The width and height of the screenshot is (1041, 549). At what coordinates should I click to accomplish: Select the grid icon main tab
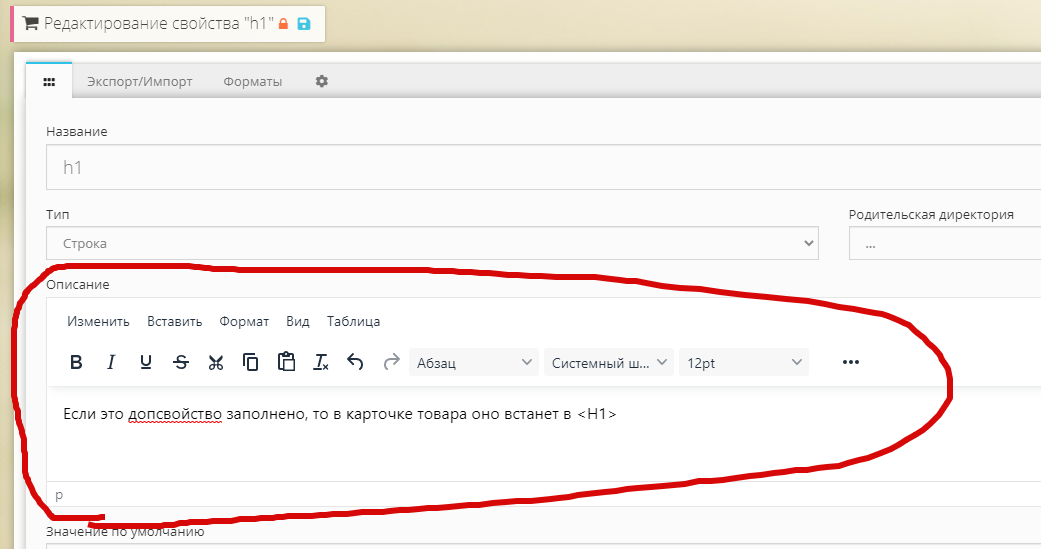click(x=49, y=82)
